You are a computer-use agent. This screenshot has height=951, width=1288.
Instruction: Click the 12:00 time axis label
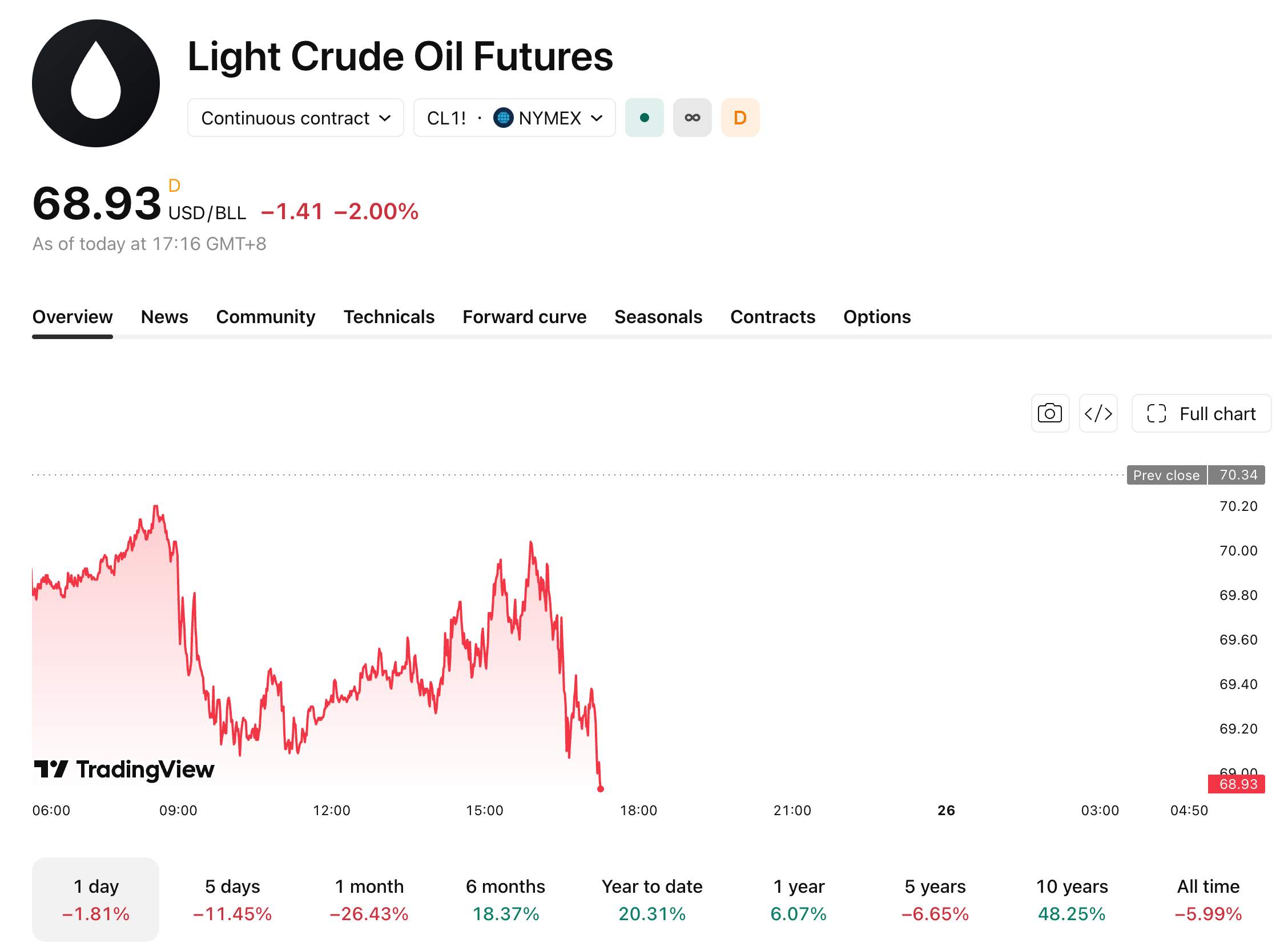pyautogui.click(x=332, y=811)
